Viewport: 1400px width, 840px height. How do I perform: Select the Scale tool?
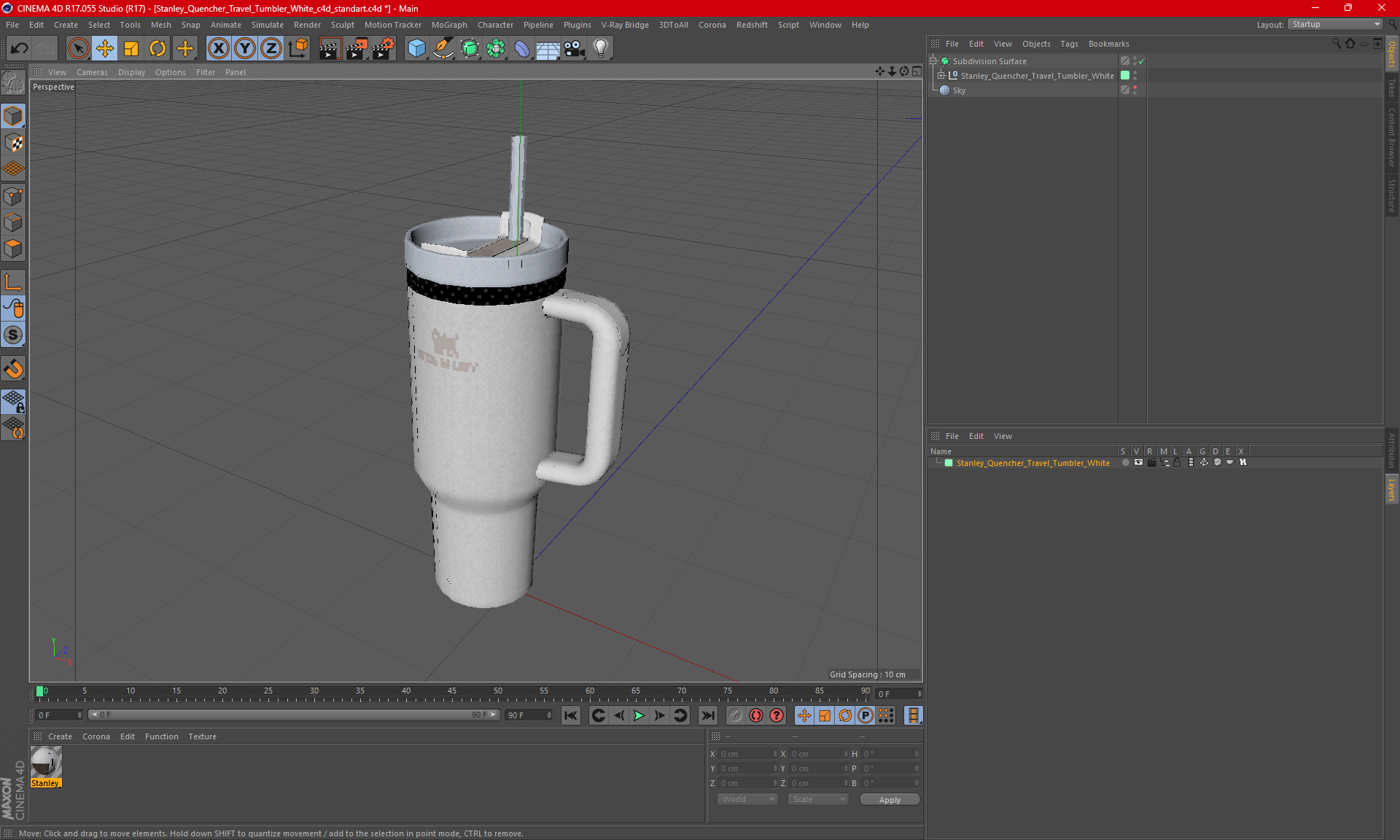click(x=131, y=49)
